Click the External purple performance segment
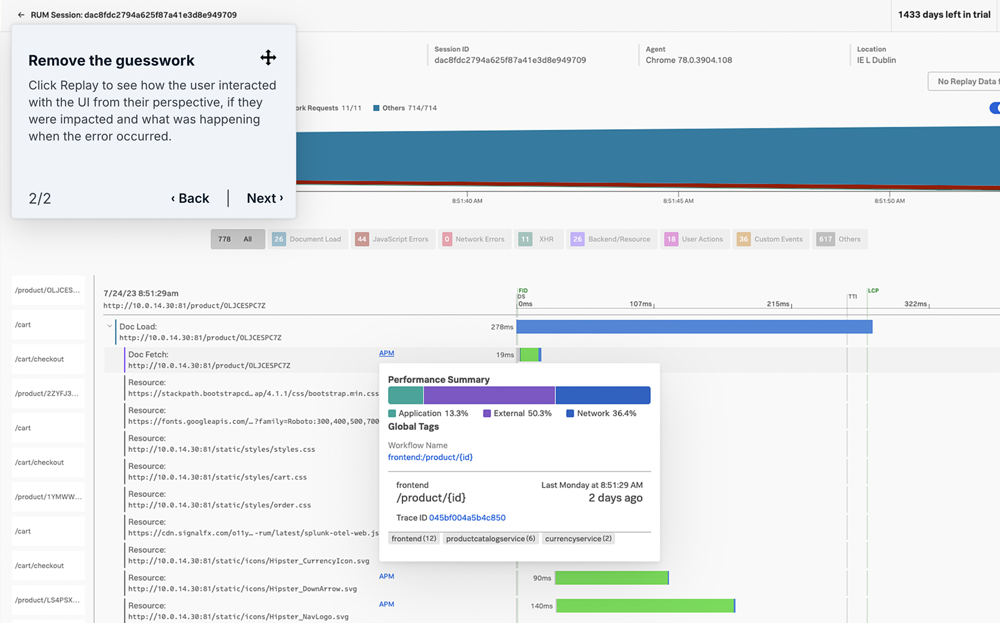Viewport: 1000px width, 625px height. click(x=489, y=395)
